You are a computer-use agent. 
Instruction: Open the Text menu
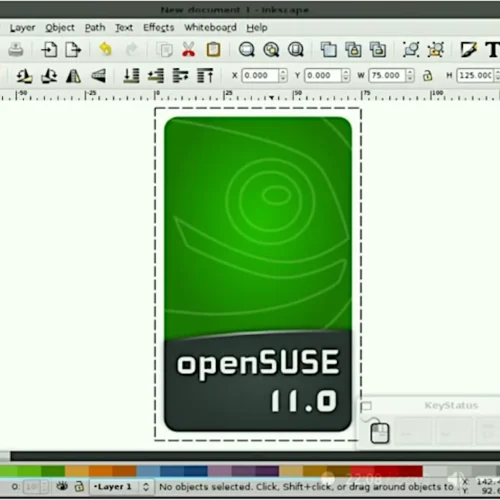(x=124, y=28)
